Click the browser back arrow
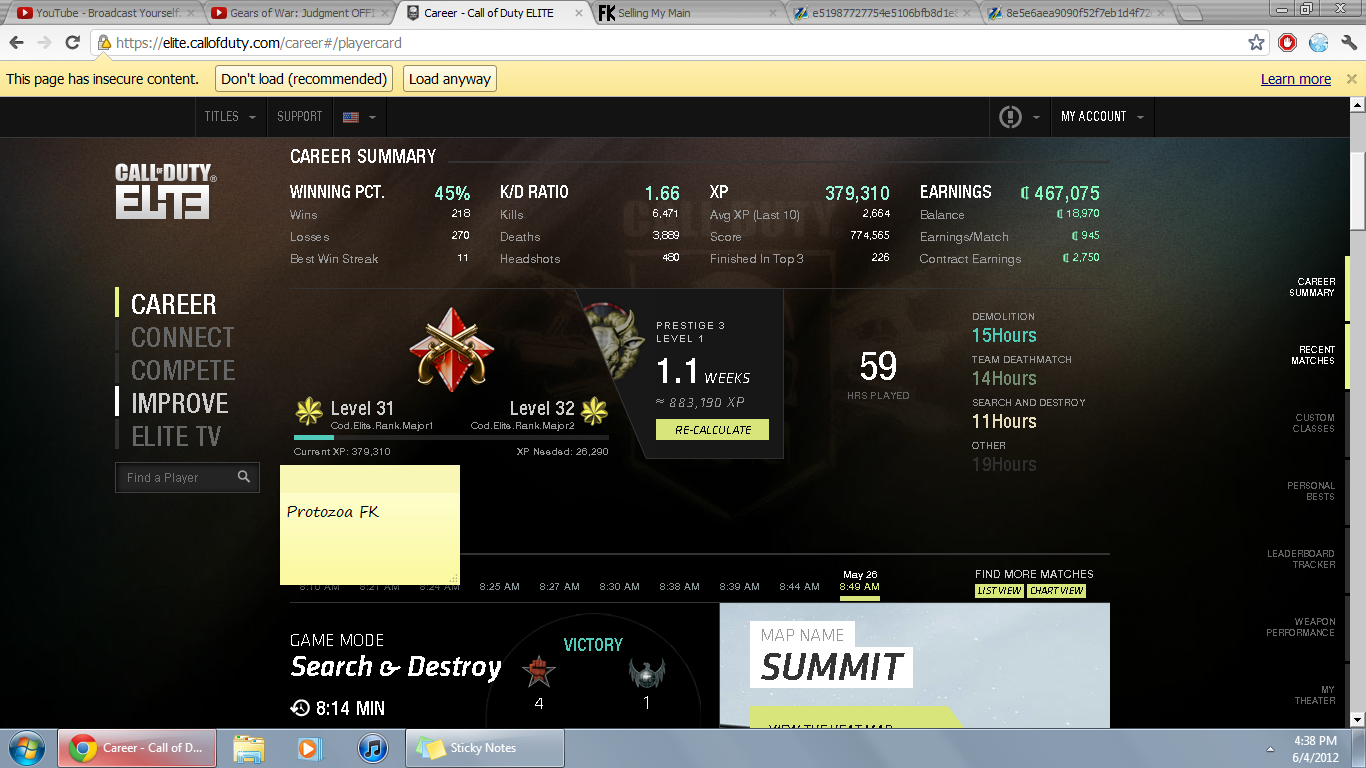The width and height of the screenshot is (1366, 768). click(x=17, y=43)
